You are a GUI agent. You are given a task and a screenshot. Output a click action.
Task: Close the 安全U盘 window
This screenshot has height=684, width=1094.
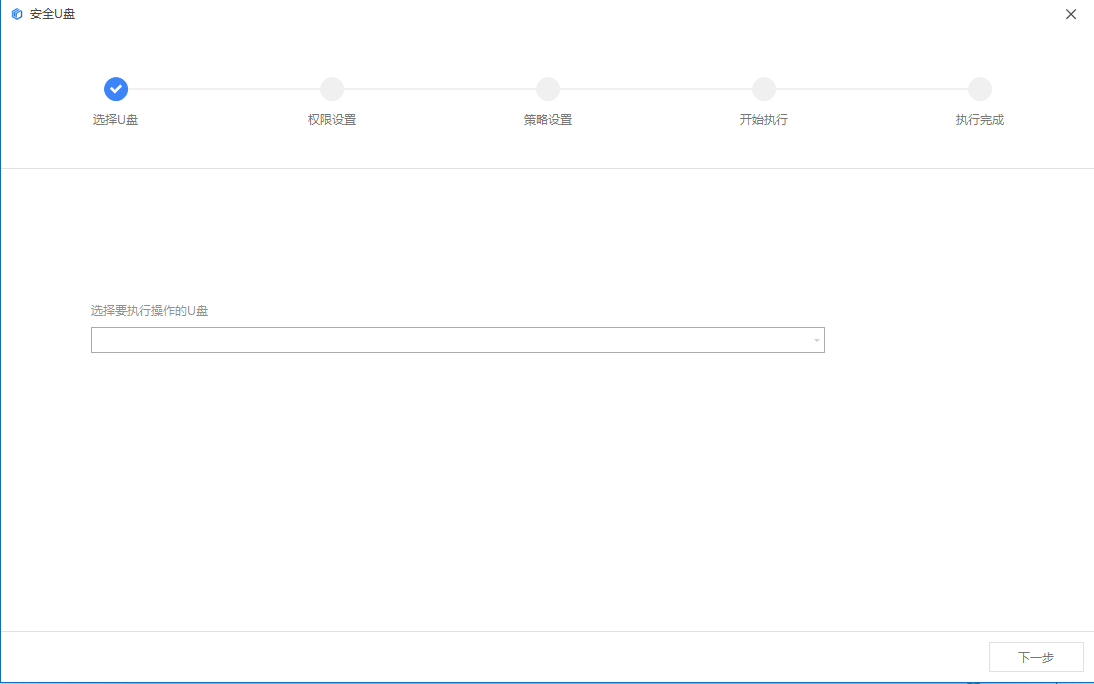[x=1071, y=14]
